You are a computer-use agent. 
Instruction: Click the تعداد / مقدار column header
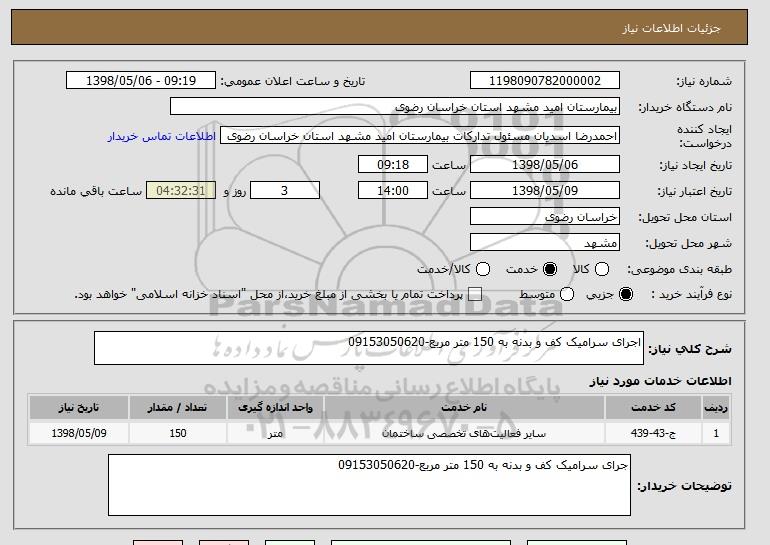177,408
